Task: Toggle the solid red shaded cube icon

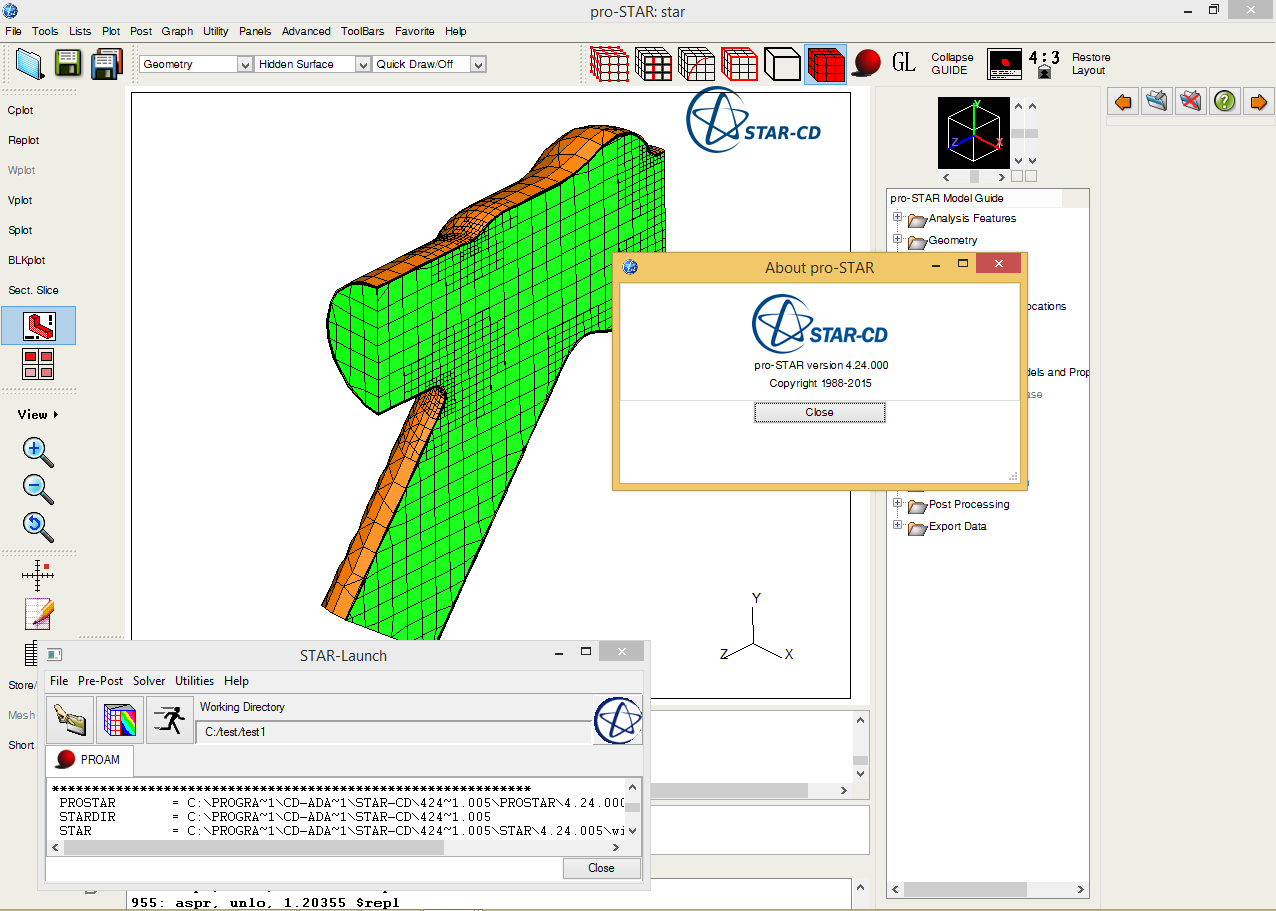Action: tap(825, 64)
